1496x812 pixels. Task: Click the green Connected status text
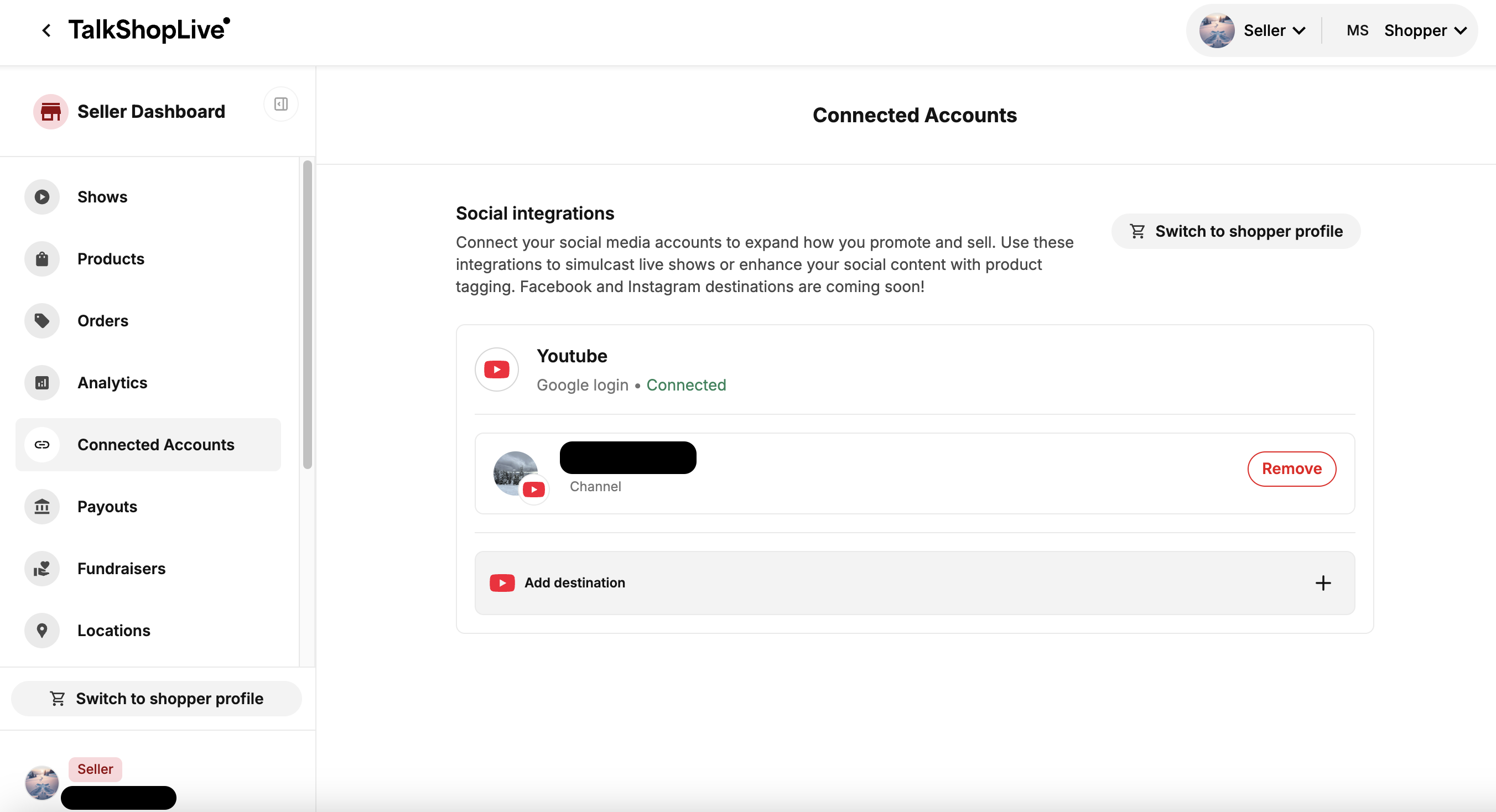coord(686,385)
